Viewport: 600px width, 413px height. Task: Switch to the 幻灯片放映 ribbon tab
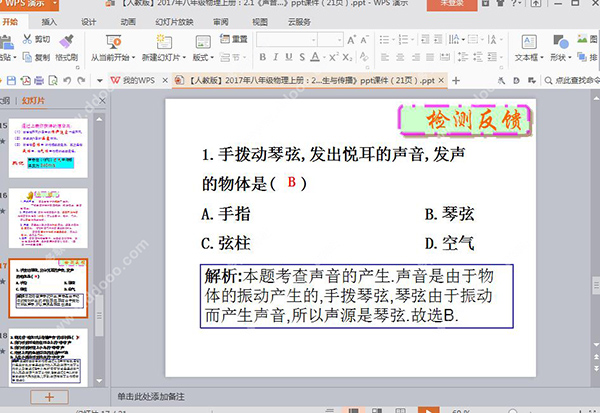[x=174, y=22]
